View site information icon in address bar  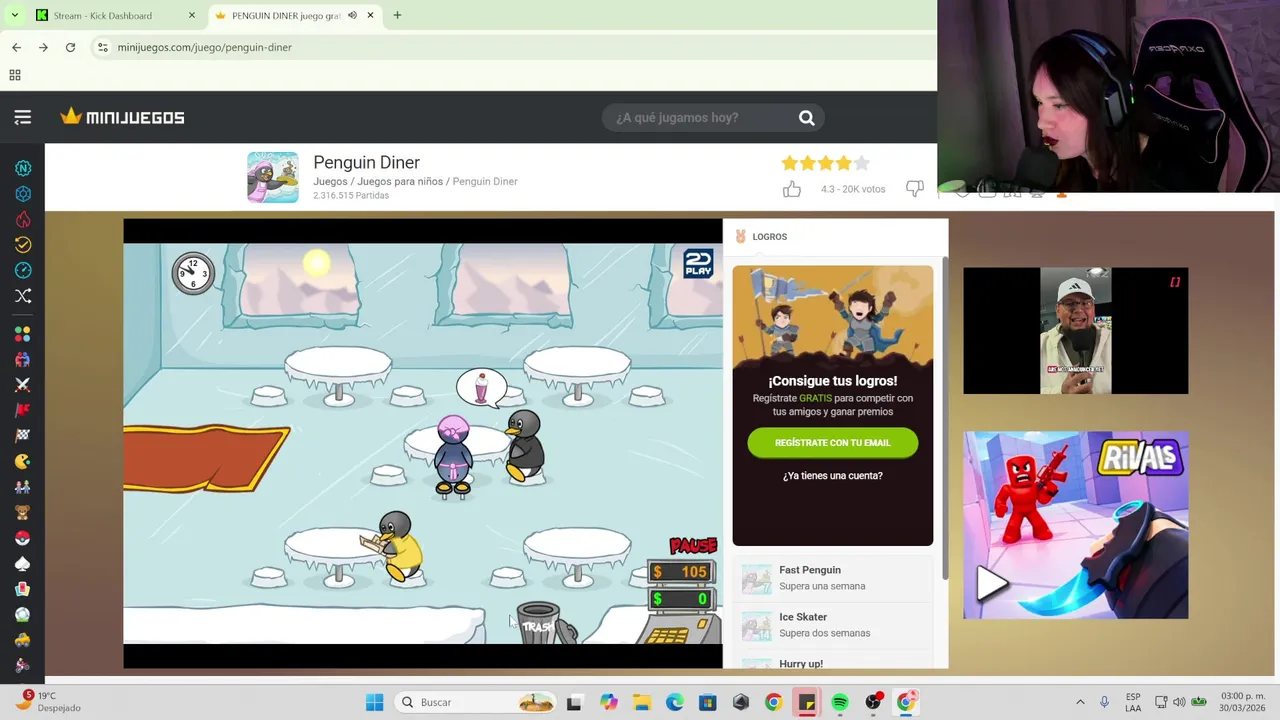[x=102, y=47]
